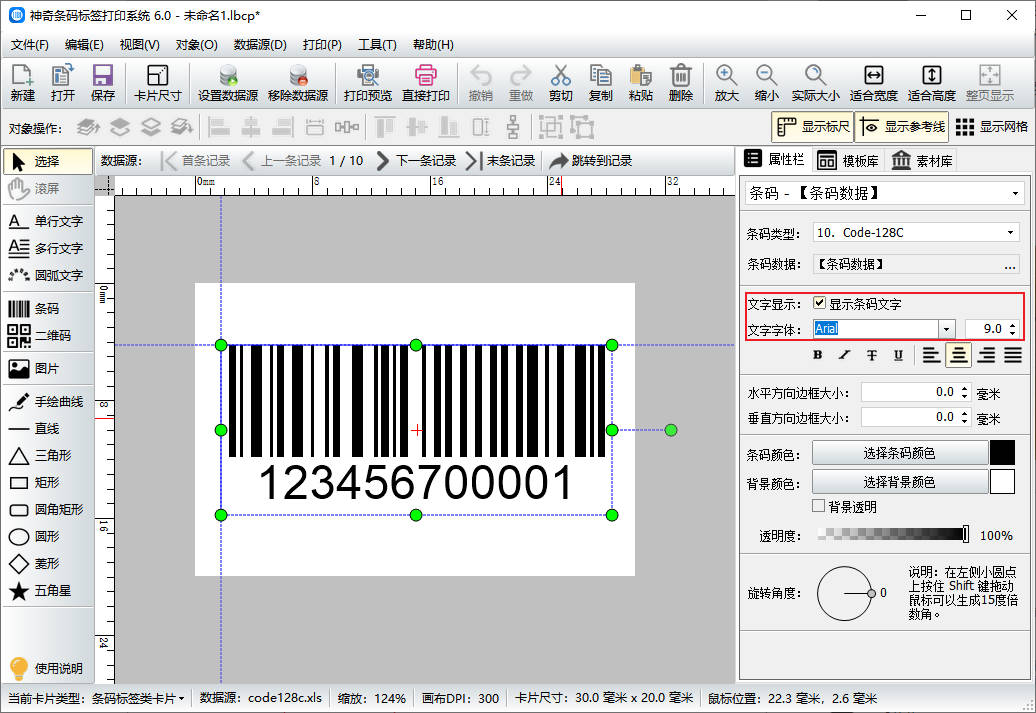Switch to the 素材库 tab
The height and width of the screenshot is (713, 1036).
click(922, 161)
